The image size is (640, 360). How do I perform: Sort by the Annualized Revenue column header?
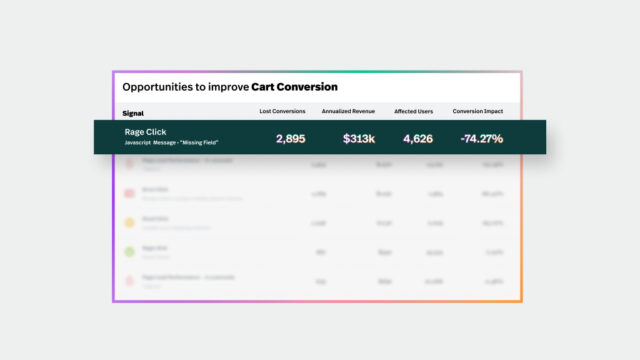pos(348,111)
